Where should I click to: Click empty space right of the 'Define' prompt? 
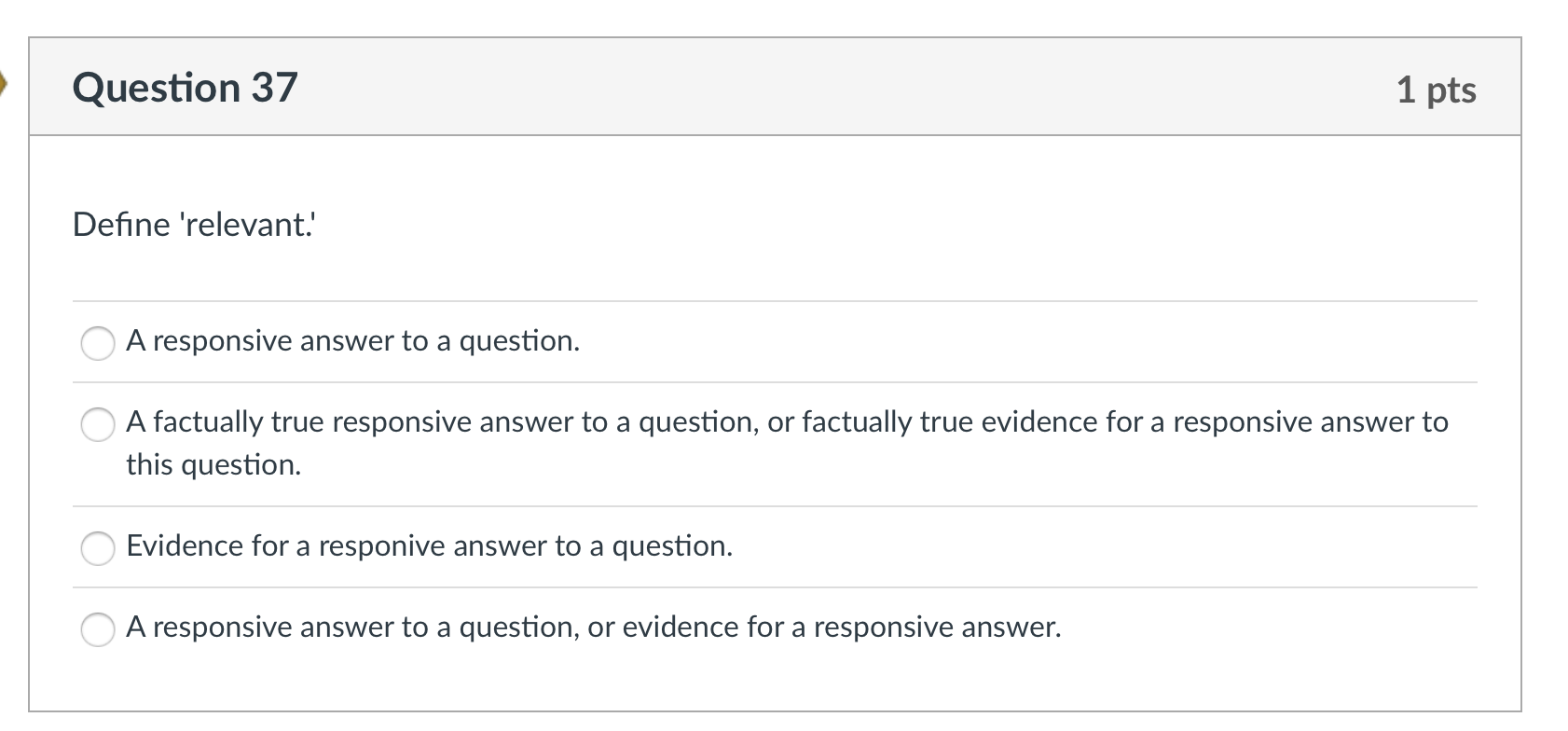[839, 225]
